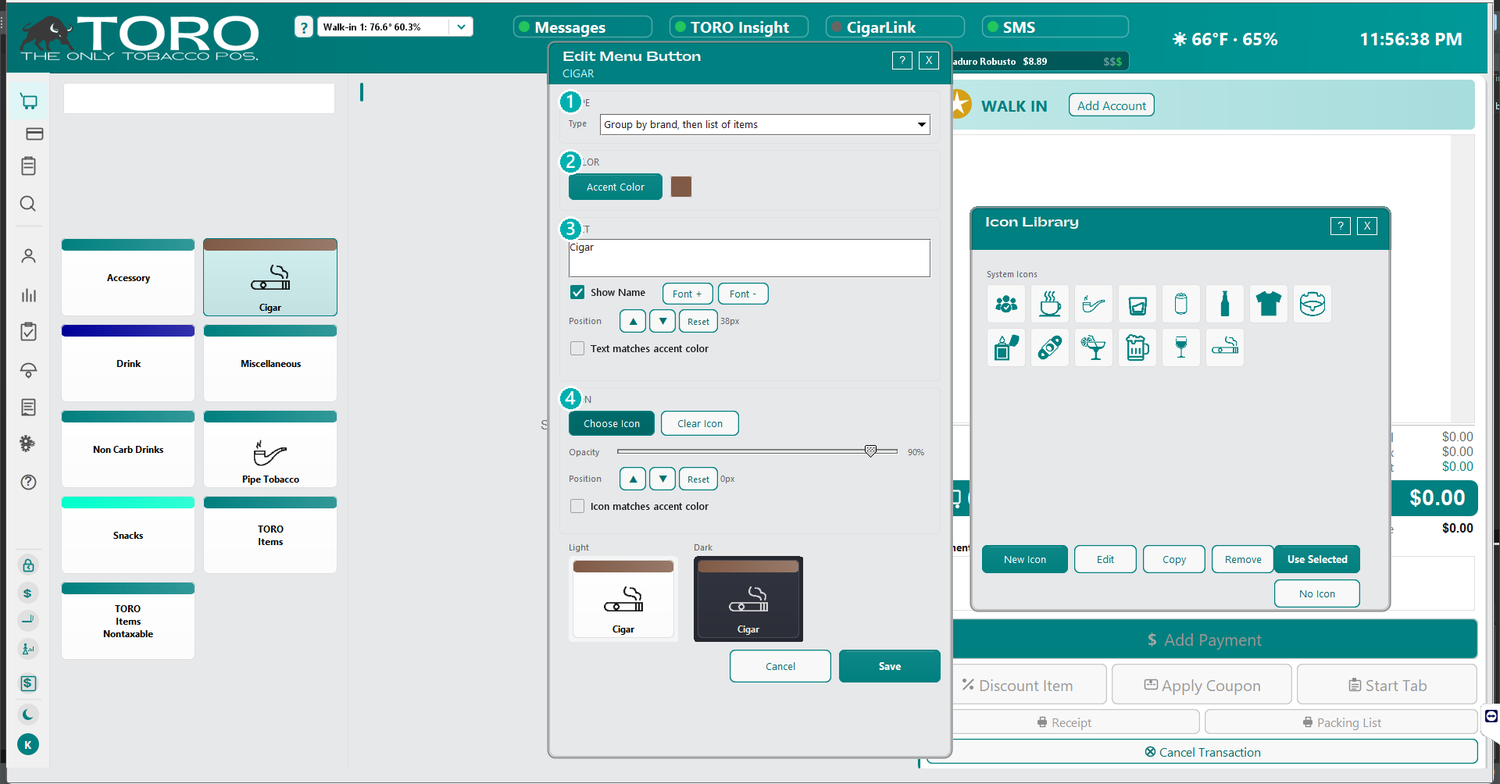
Task: Click the Opacity slider handle
Action: (870, 452)
